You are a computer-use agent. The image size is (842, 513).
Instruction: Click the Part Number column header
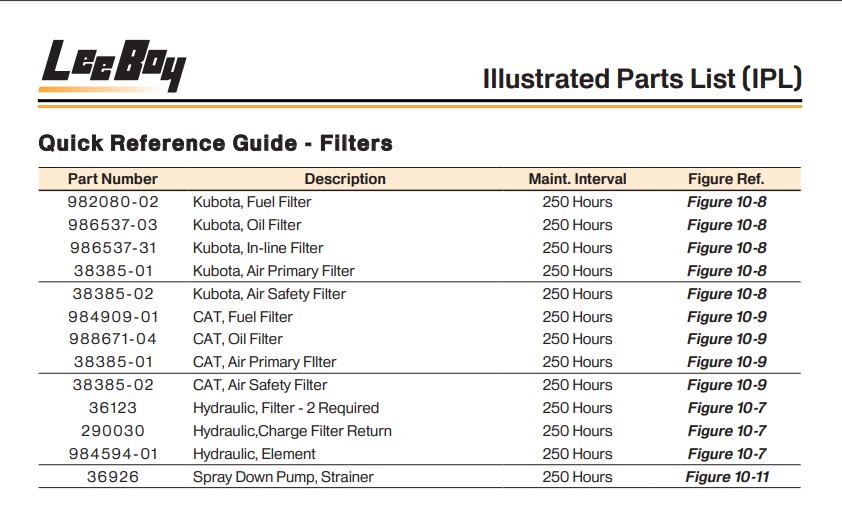[x=113, y=179]
